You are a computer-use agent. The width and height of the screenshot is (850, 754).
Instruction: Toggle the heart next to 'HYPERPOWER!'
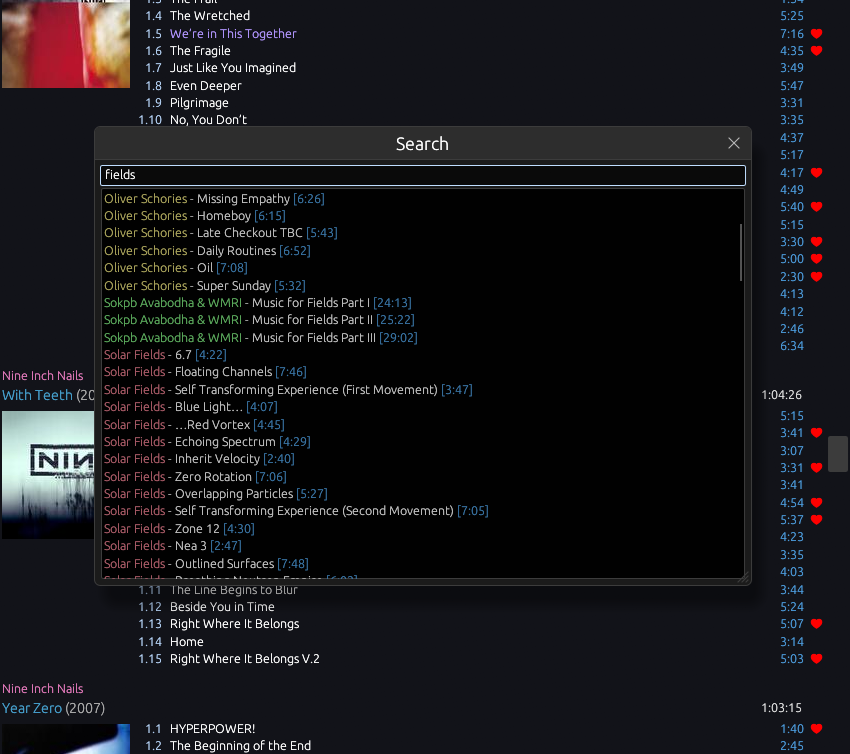tap(816, 729)
